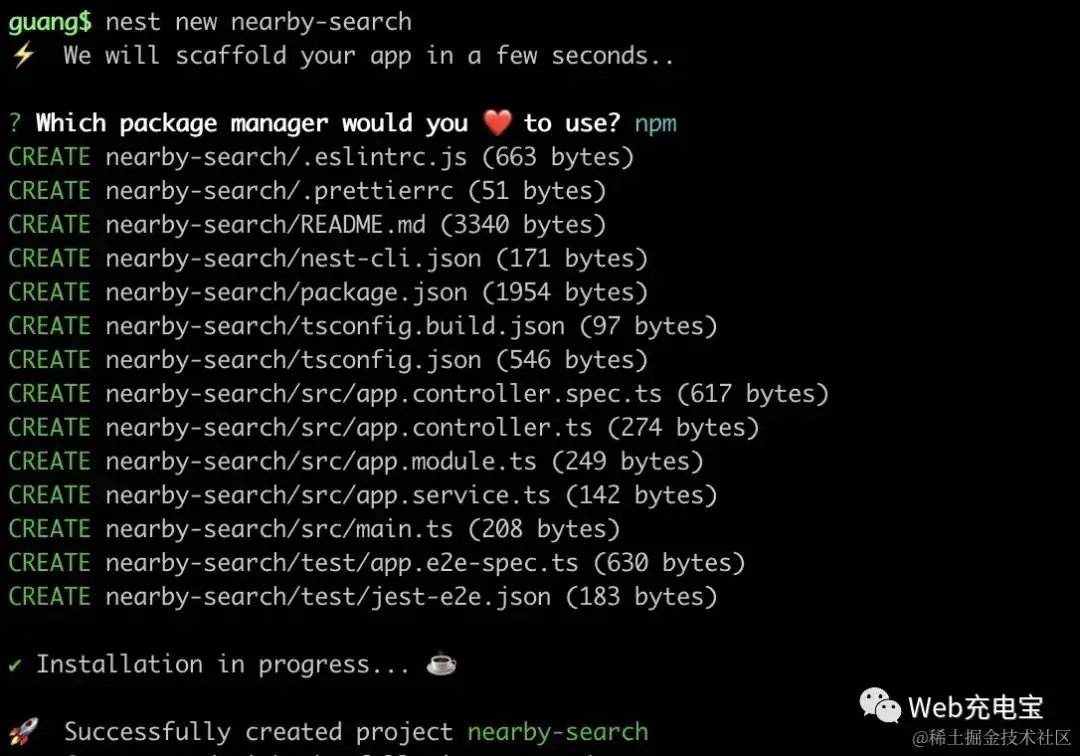Viewport: 1080px width, 756px height.
Task: Click the guang$ shell prompt
Action: coord(50,22)
